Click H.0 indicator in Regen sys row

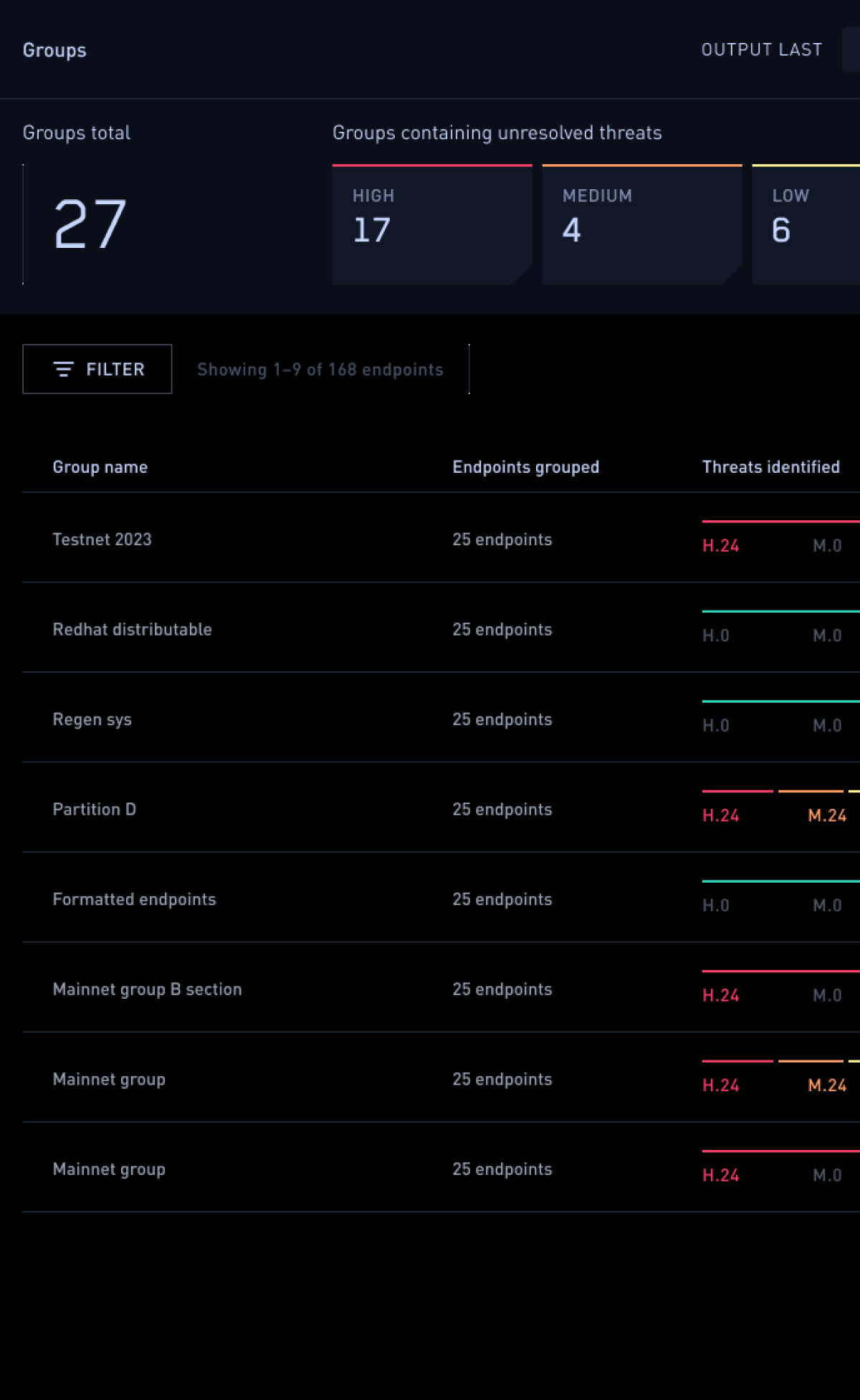[716, 726]
